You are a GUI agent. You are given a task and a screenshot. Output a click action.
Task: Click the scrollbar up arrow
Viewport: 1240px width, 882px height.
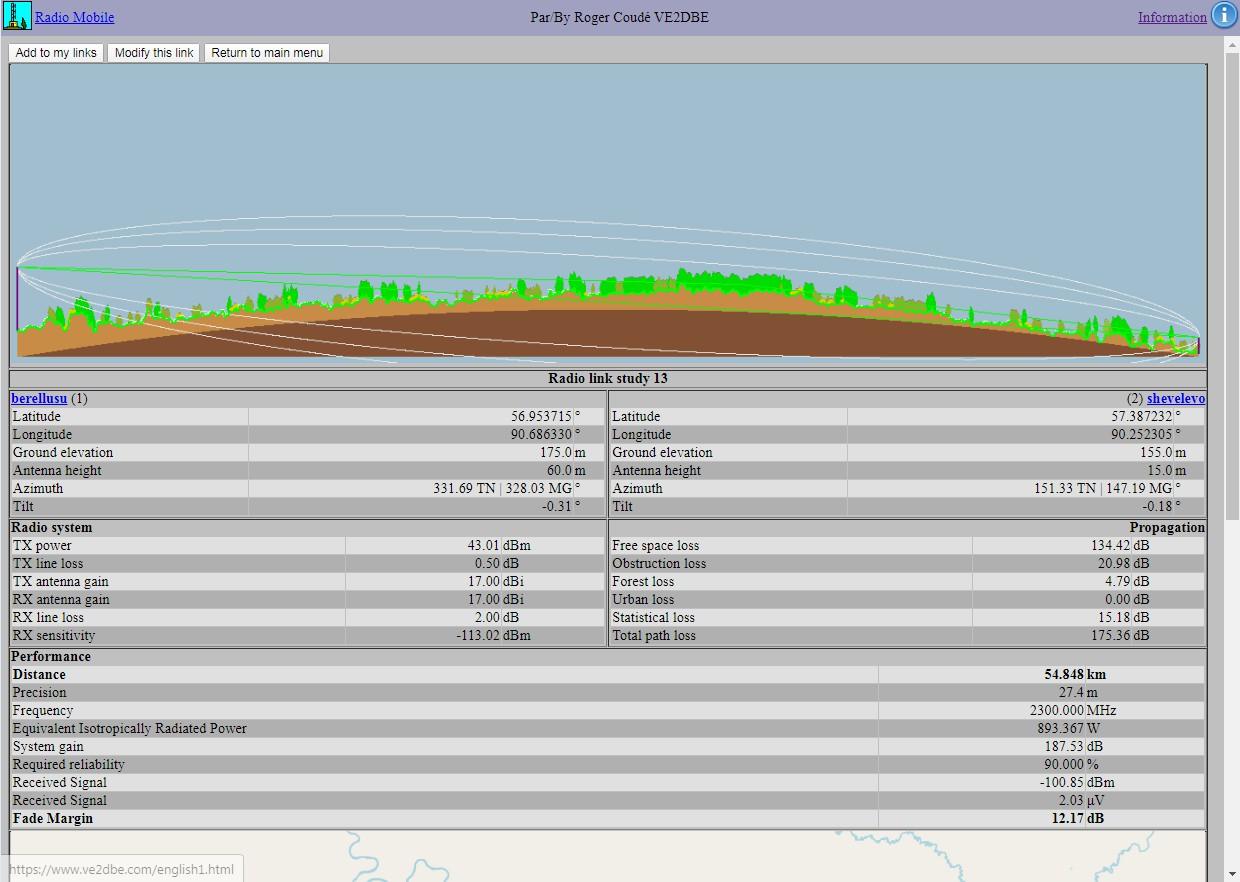(1231, 45)
